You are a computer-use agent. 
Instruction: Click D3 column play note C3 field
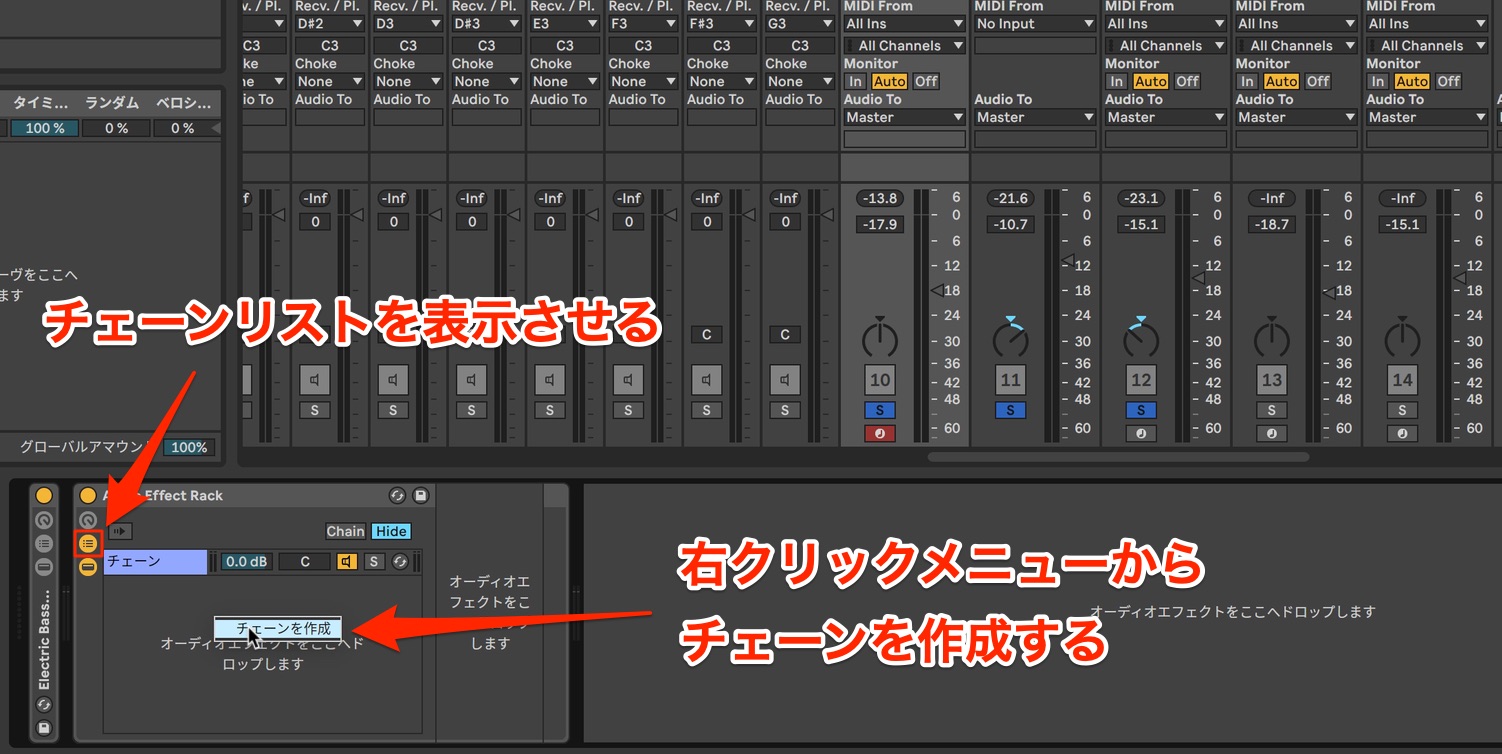tap(408, 45)
